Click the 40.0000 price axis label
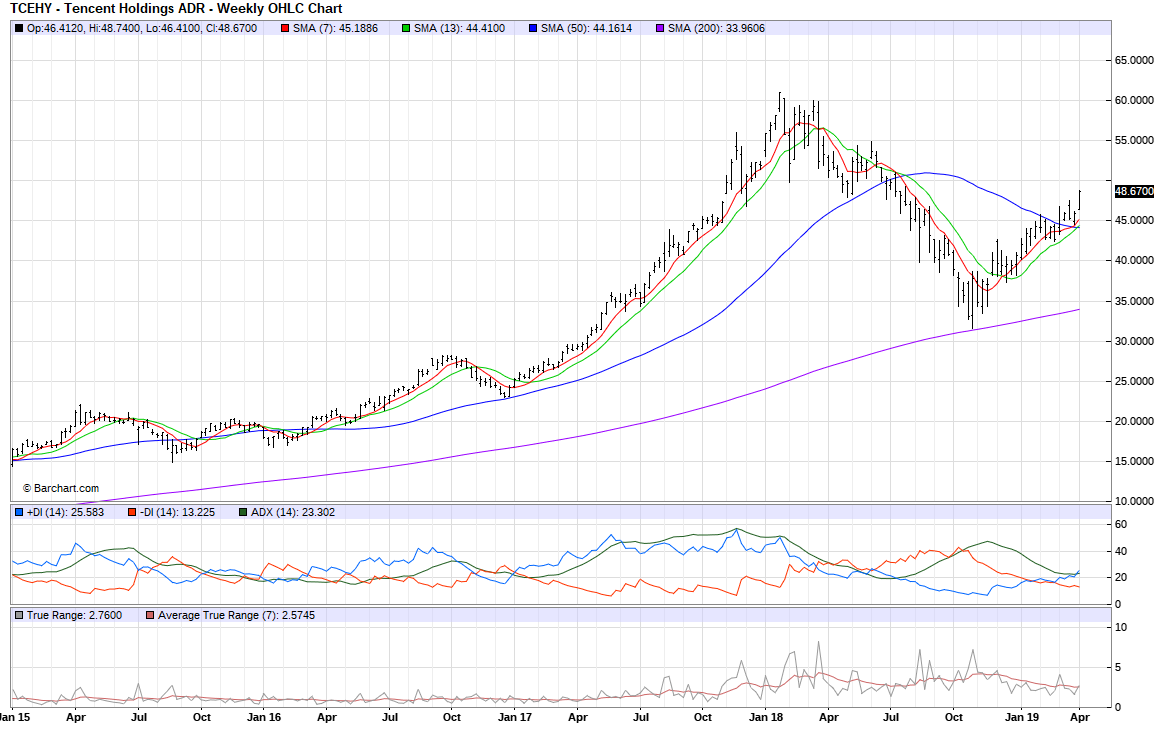The image size is (1156, 748). [1134, 260]
